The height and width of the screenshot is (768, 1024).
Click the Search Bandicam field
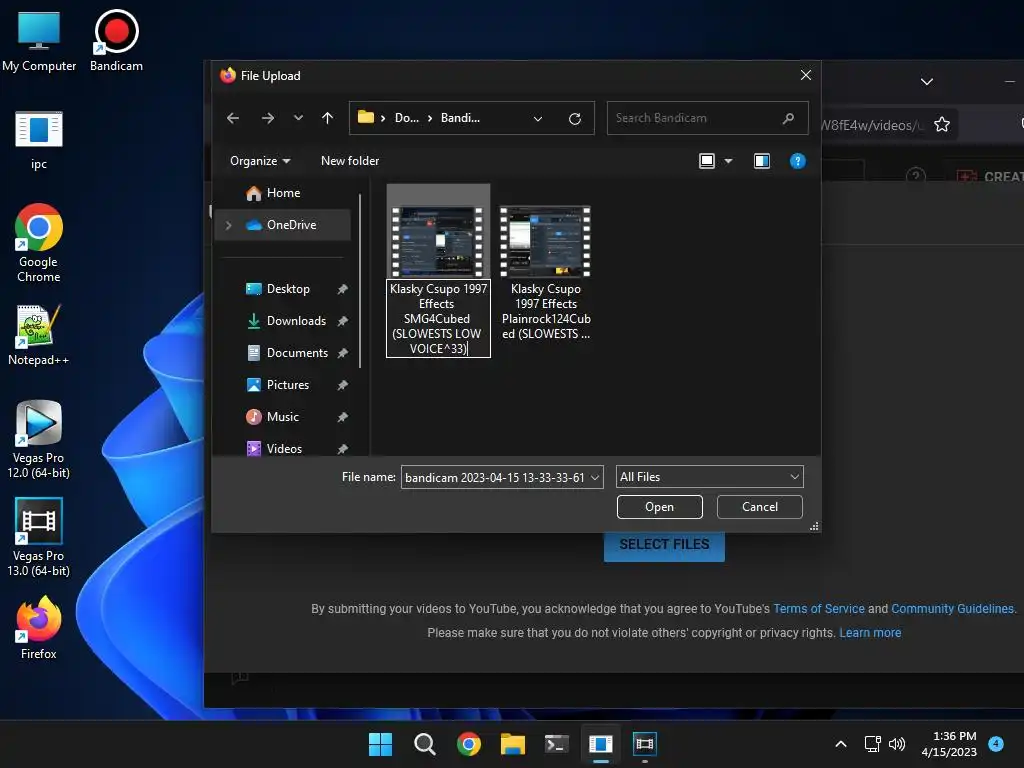[708, 118]
